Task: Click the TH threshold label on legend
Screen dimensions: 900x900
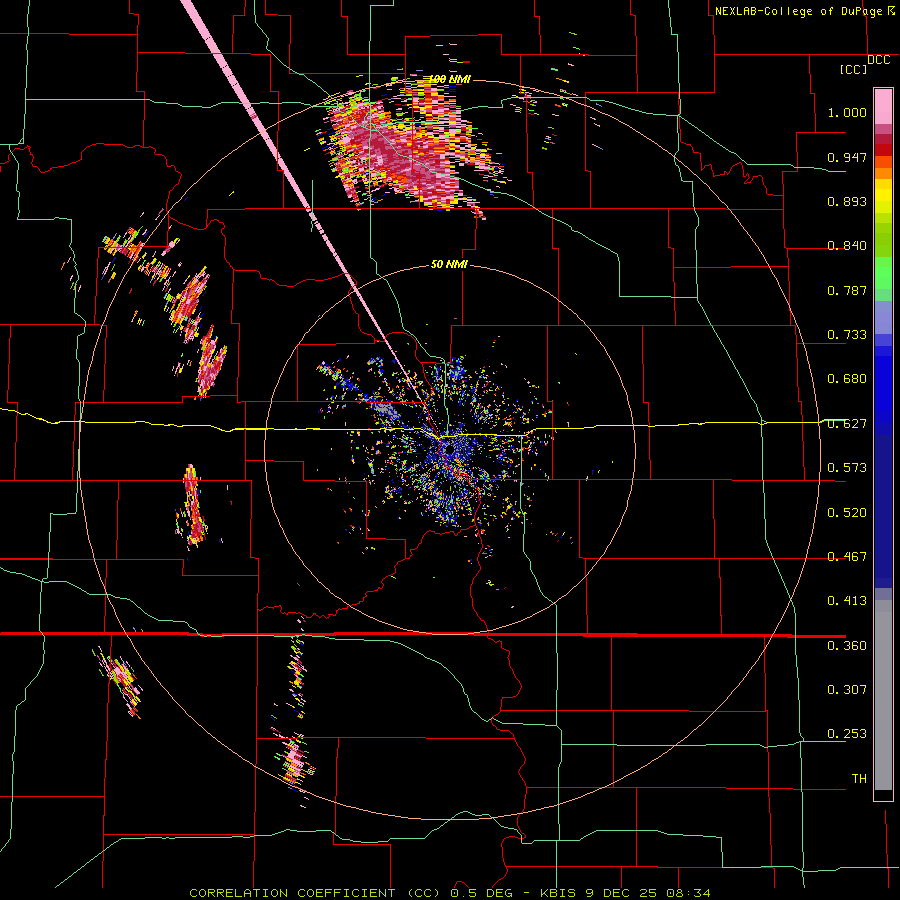Action: [x=859, y=779]
